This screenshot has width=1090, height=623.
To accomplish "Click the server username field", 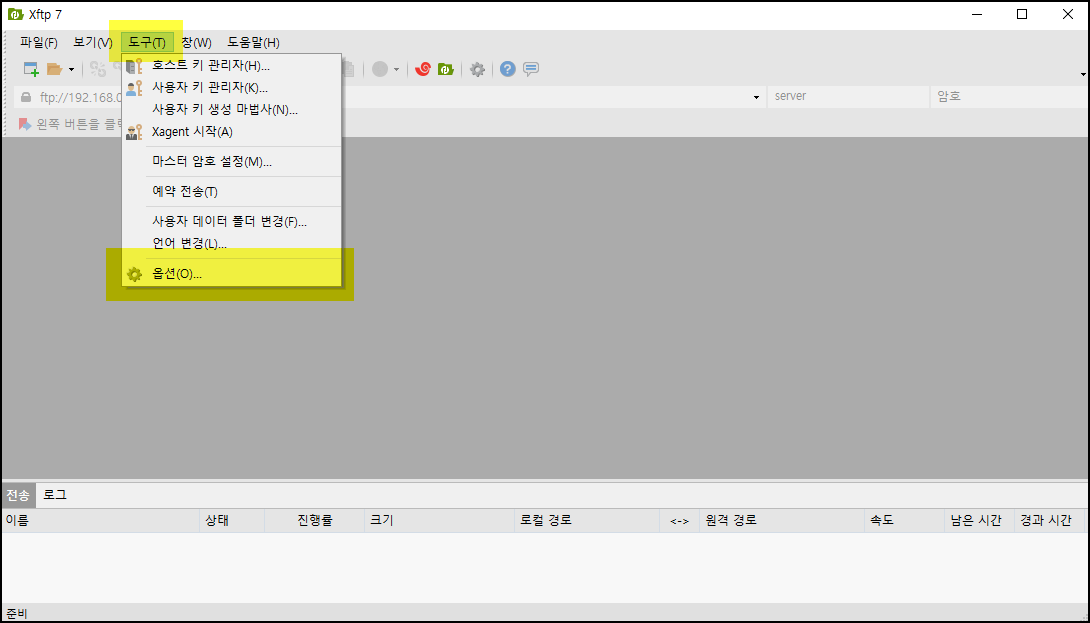I will (x=848, y=97).
